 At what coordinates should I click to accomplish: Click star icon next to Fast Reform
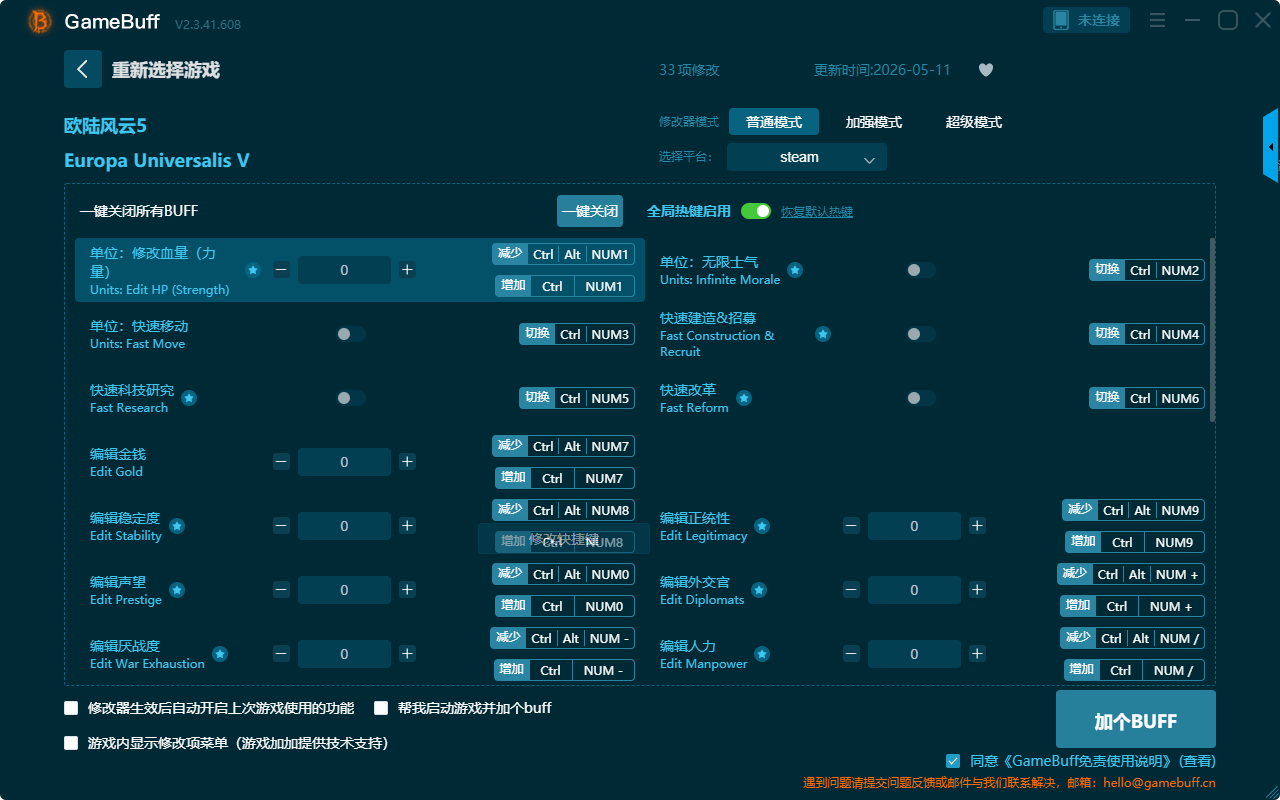point(743,398)
